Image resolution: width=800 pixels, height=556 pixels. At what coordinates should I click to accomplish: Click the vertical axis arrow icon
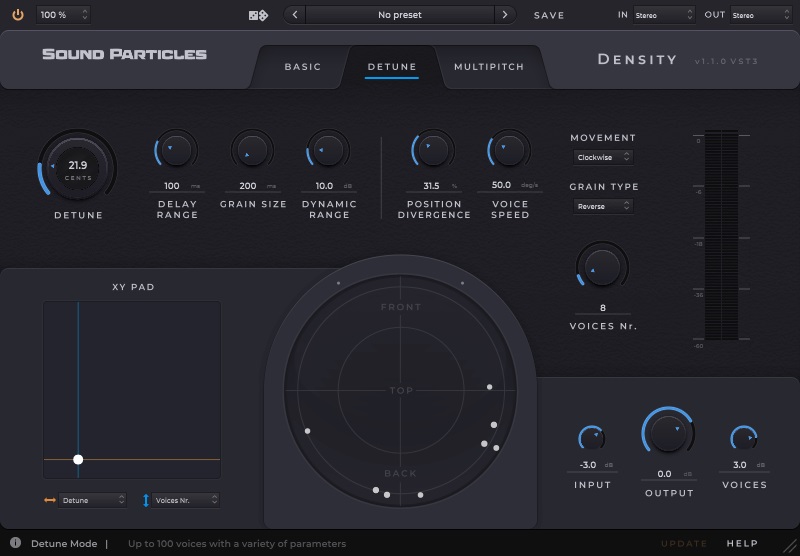point(146,500)
